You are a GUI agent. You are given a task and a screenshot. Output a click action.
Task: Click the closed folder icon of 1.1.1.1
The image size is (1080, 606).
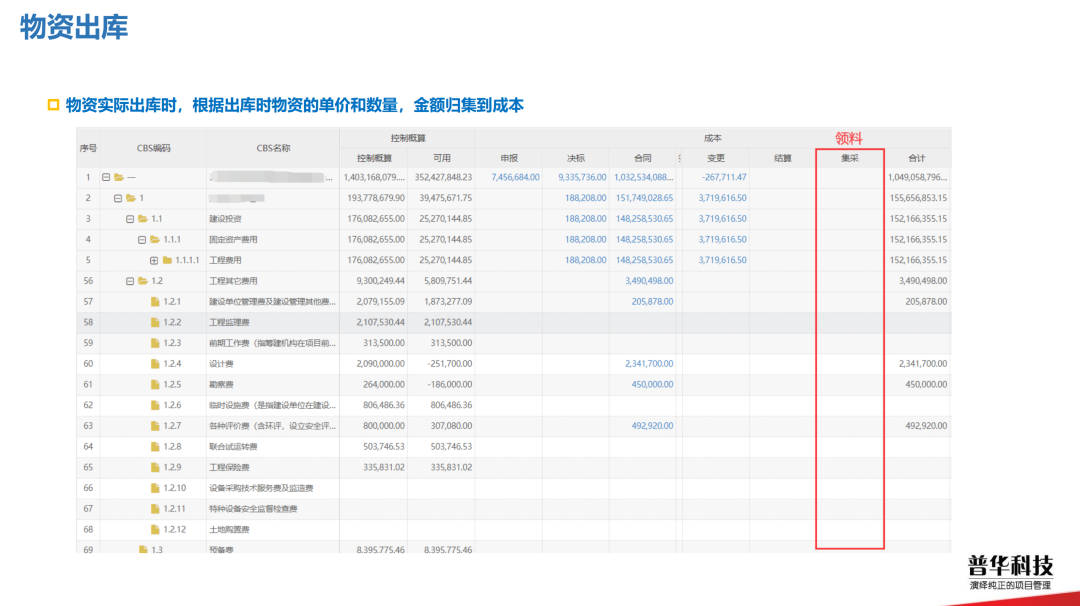point(167,260)
